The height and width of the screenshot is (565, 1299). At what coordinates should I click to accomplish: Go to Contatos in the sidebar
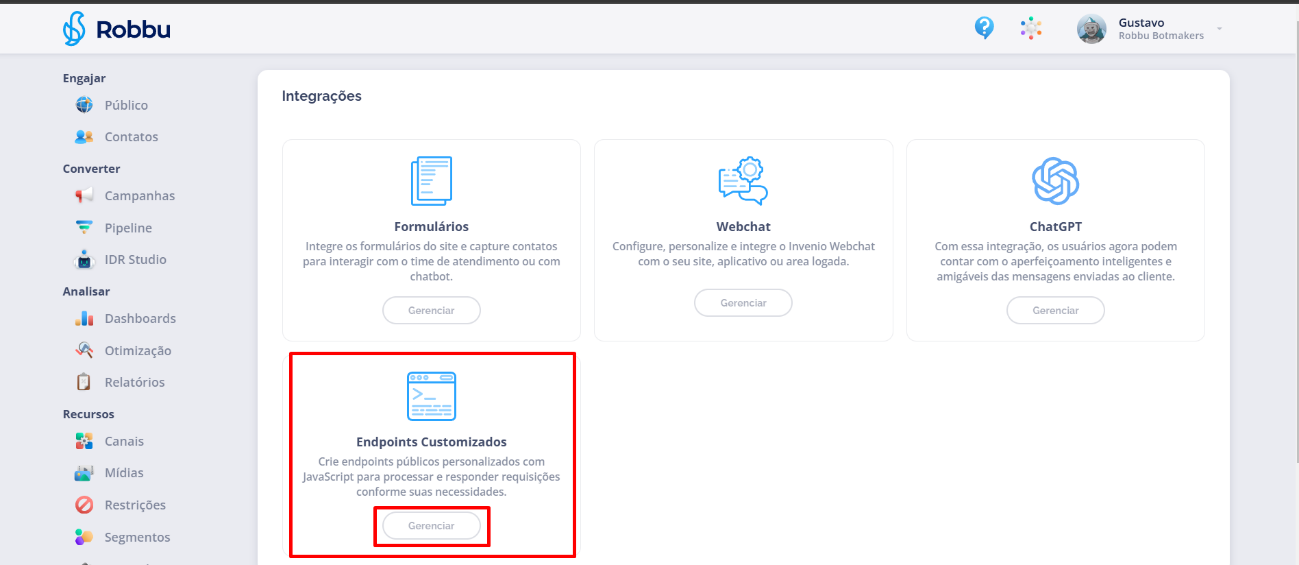tap(131, 137)
